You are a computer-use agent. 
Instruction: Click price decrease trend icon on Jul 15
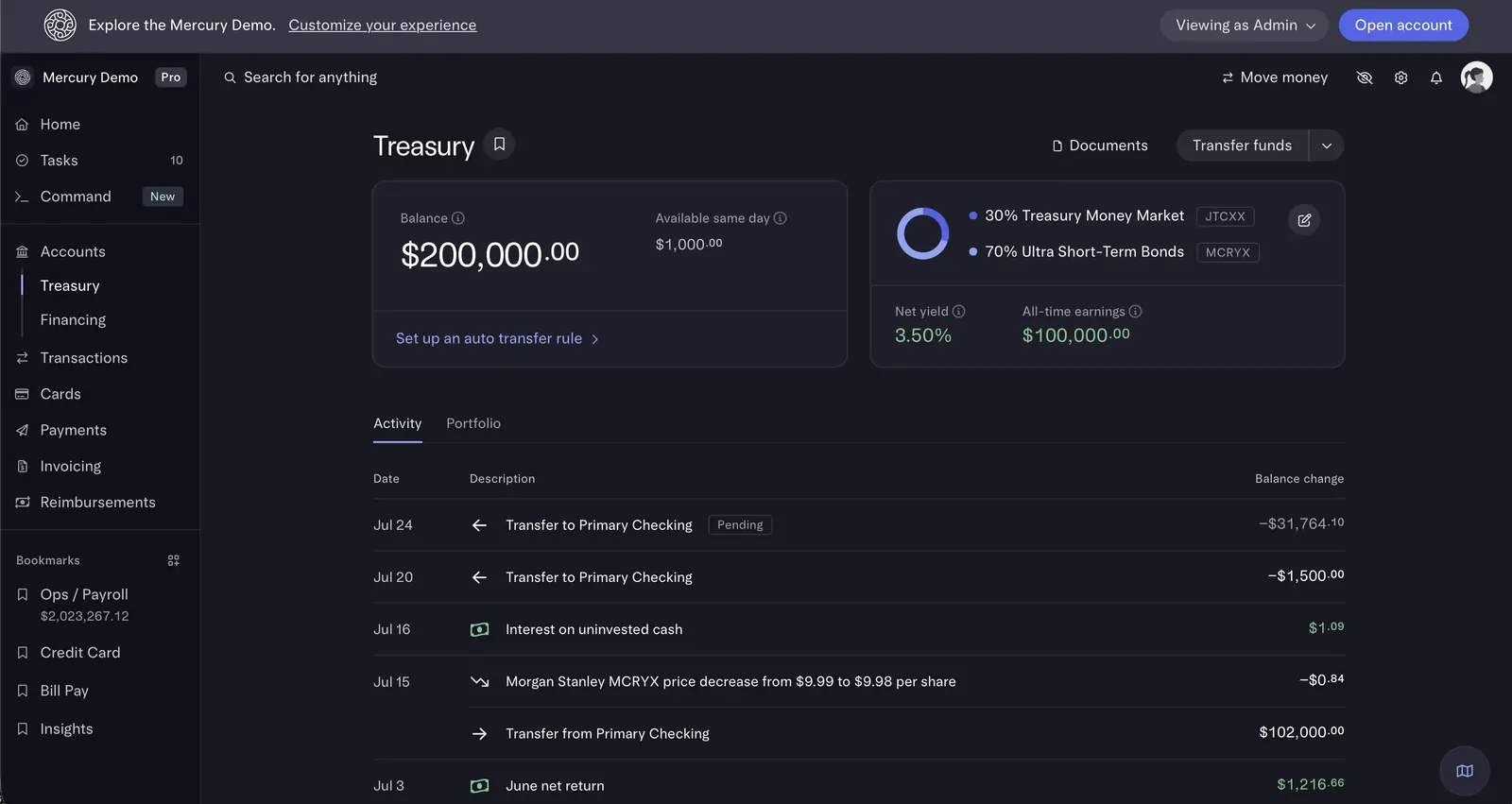[480, 681]
